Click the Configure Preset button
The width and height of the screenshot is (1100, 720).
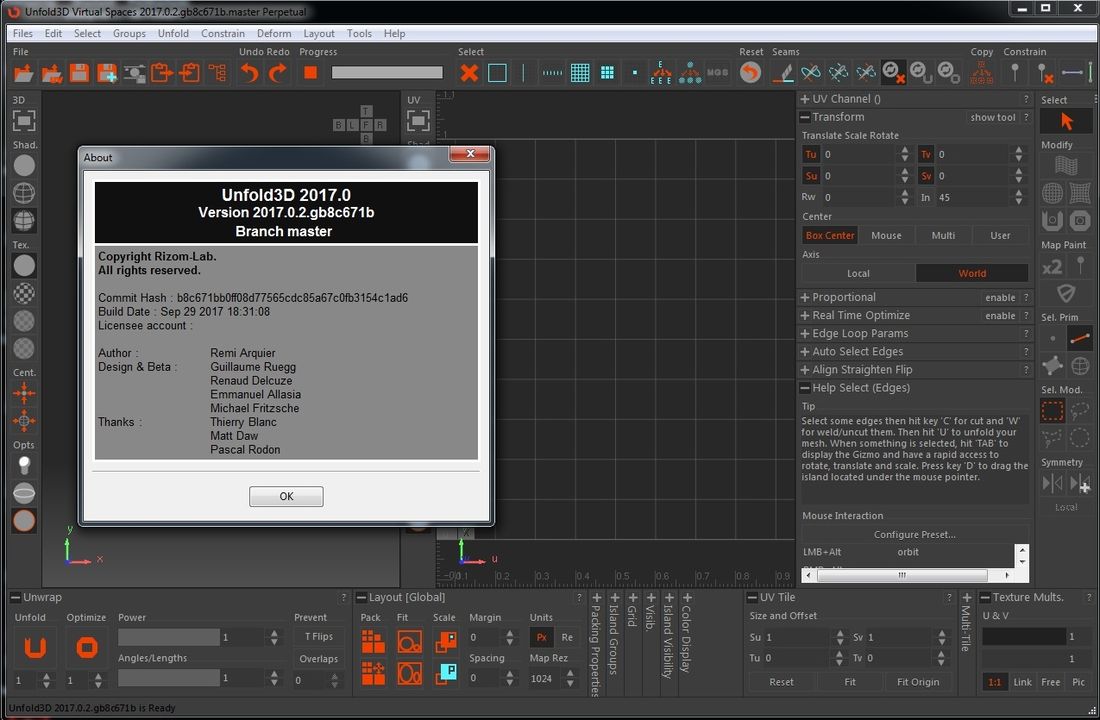[914, 534]
